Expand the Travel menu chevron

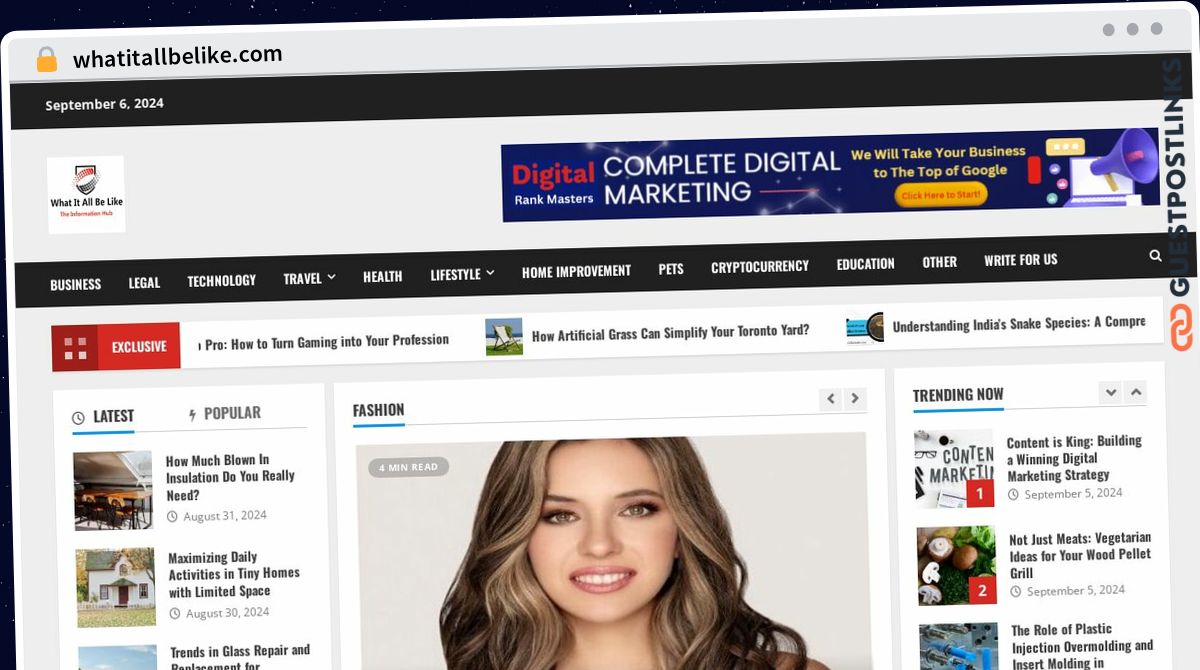coord(331,277)
